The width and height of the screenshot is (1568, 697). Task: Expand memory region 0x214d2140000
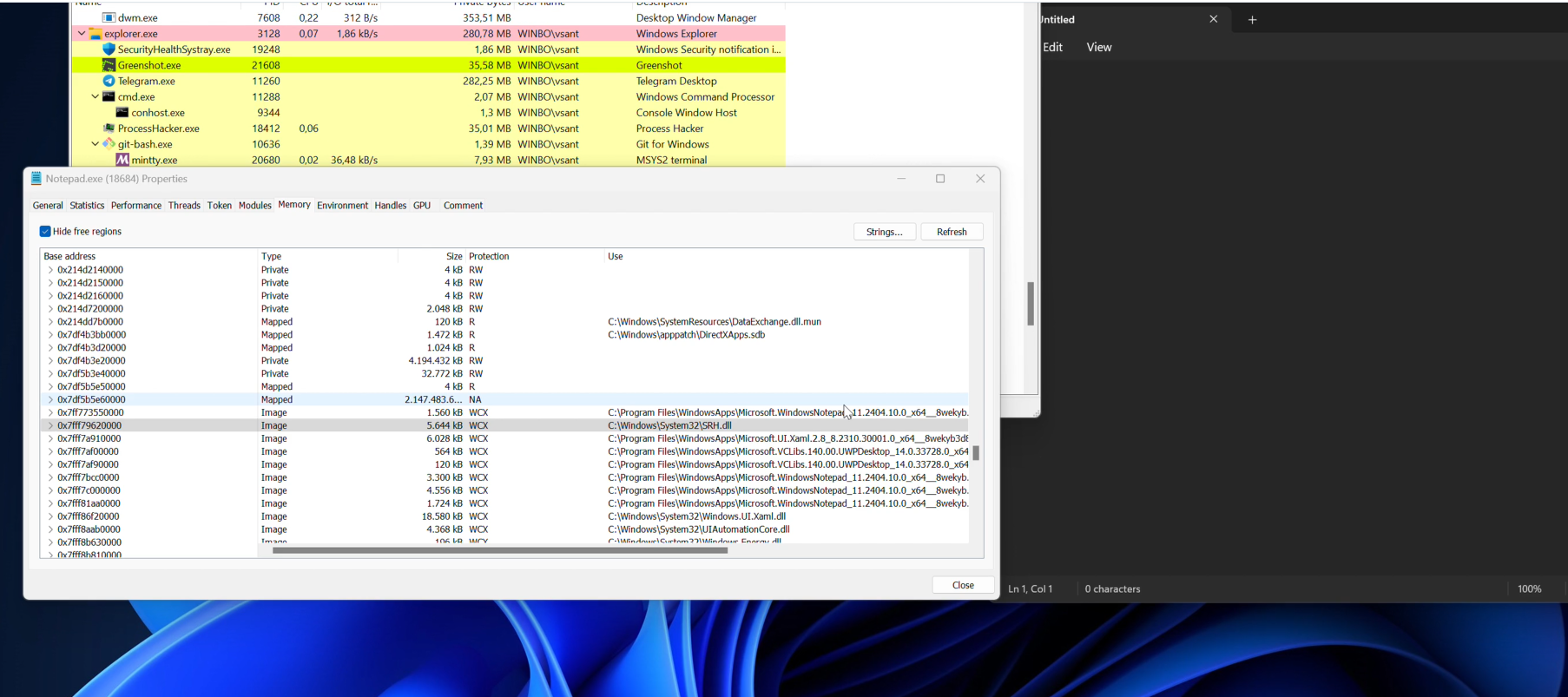pyautogui.click(x=50, y=270)
